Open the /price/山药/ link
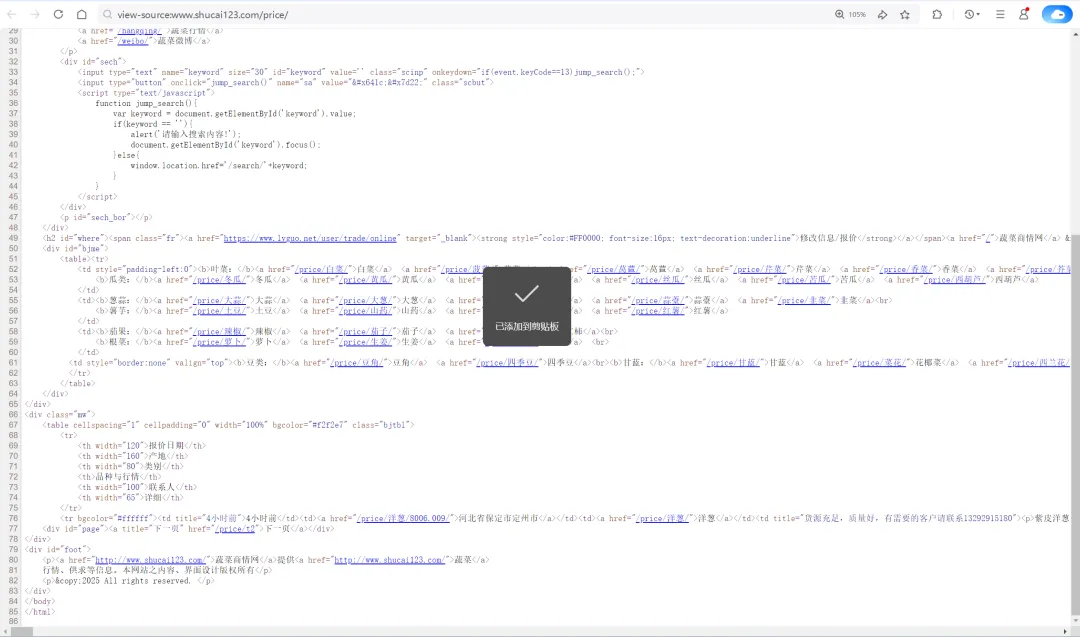This screenshot has width=1080, height=637. pyautogui.click(x=365, y=311)
